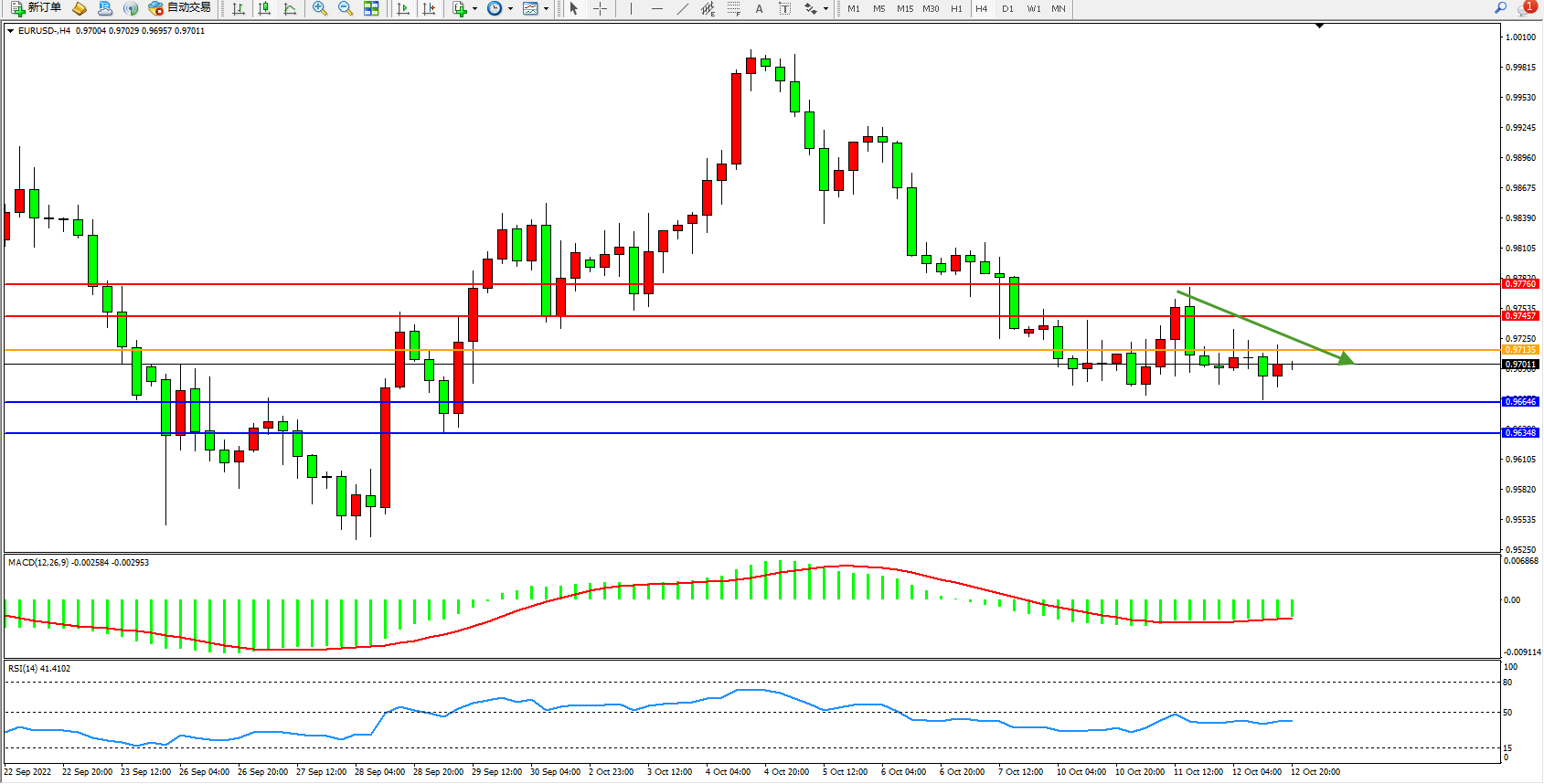This screenshot has height=784, width=1544.
Task: Select the line chart icon
Action: click(x=290, y=8)
